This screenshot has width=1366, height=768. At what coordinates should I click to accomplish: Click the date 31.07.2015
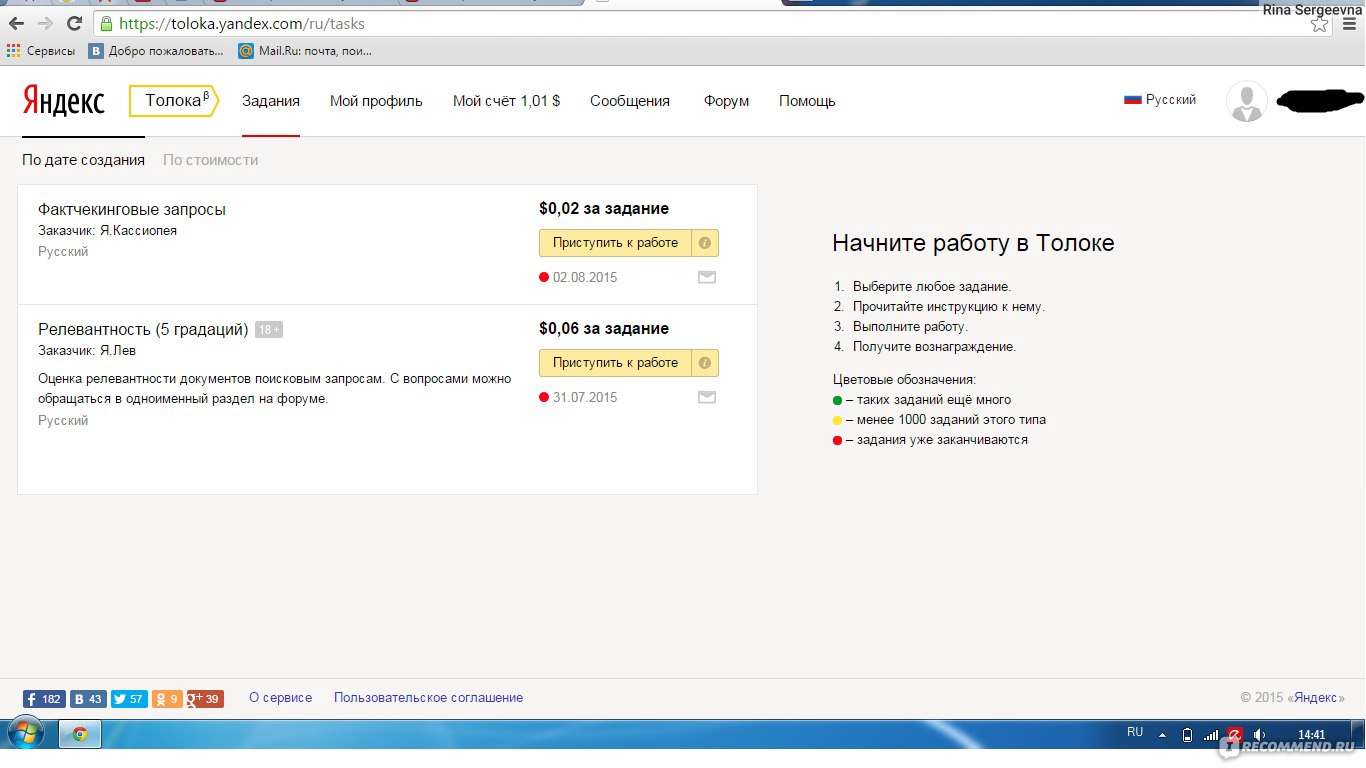585,398
